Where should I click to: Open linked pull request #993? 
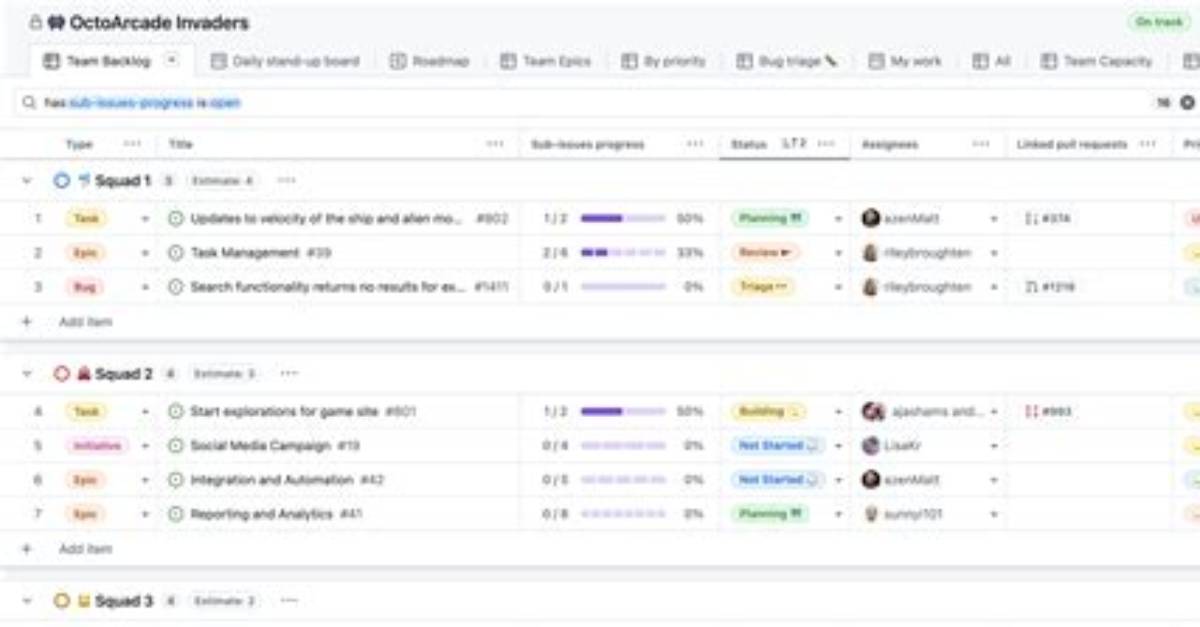pos(1049,411)
